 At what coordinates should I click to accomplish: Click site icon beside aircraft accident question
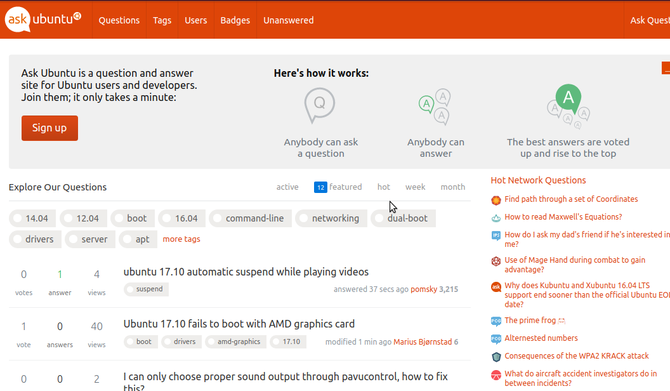(496, 375)
